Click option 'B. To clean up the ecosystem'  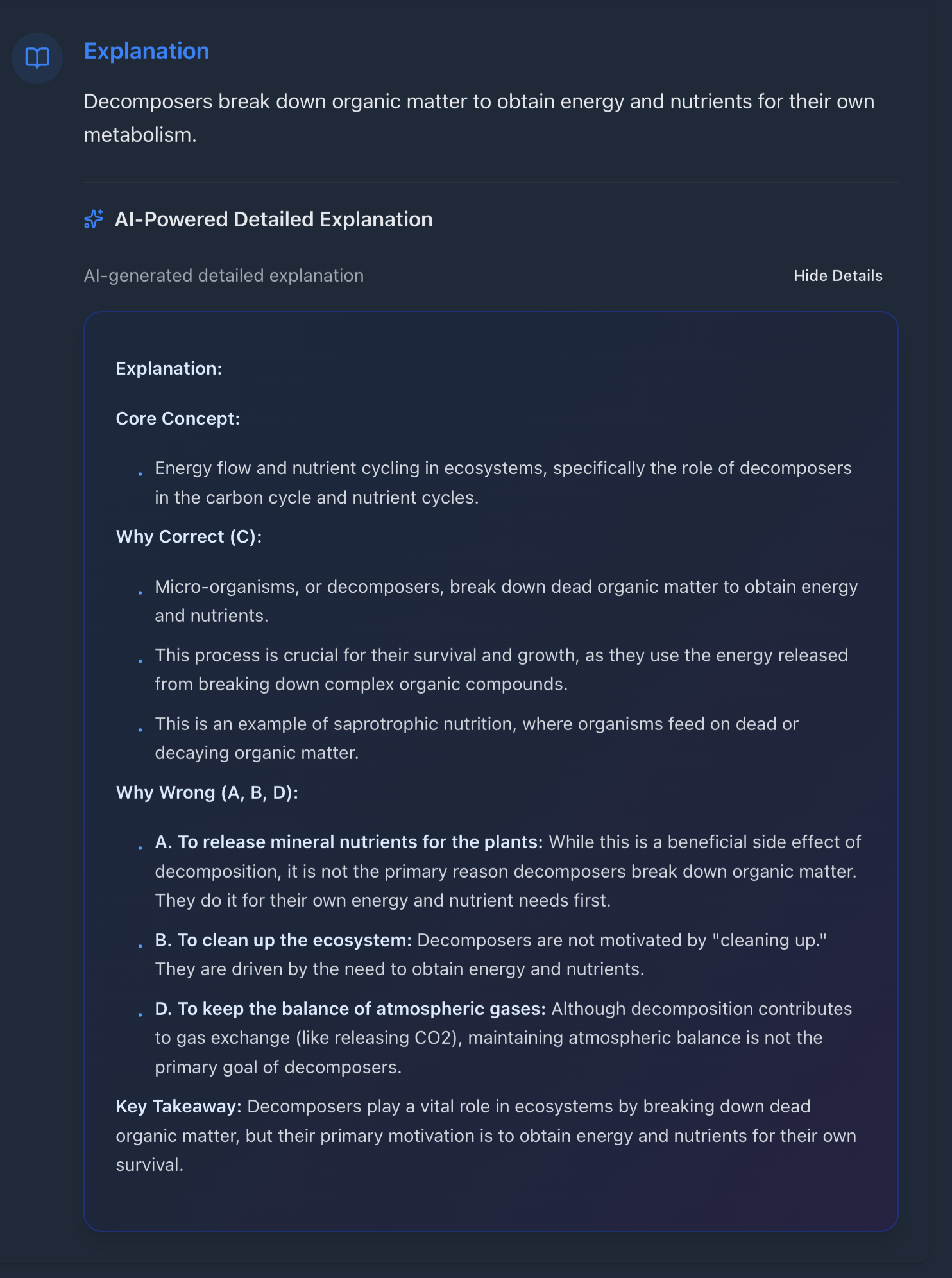coord(283,941)
